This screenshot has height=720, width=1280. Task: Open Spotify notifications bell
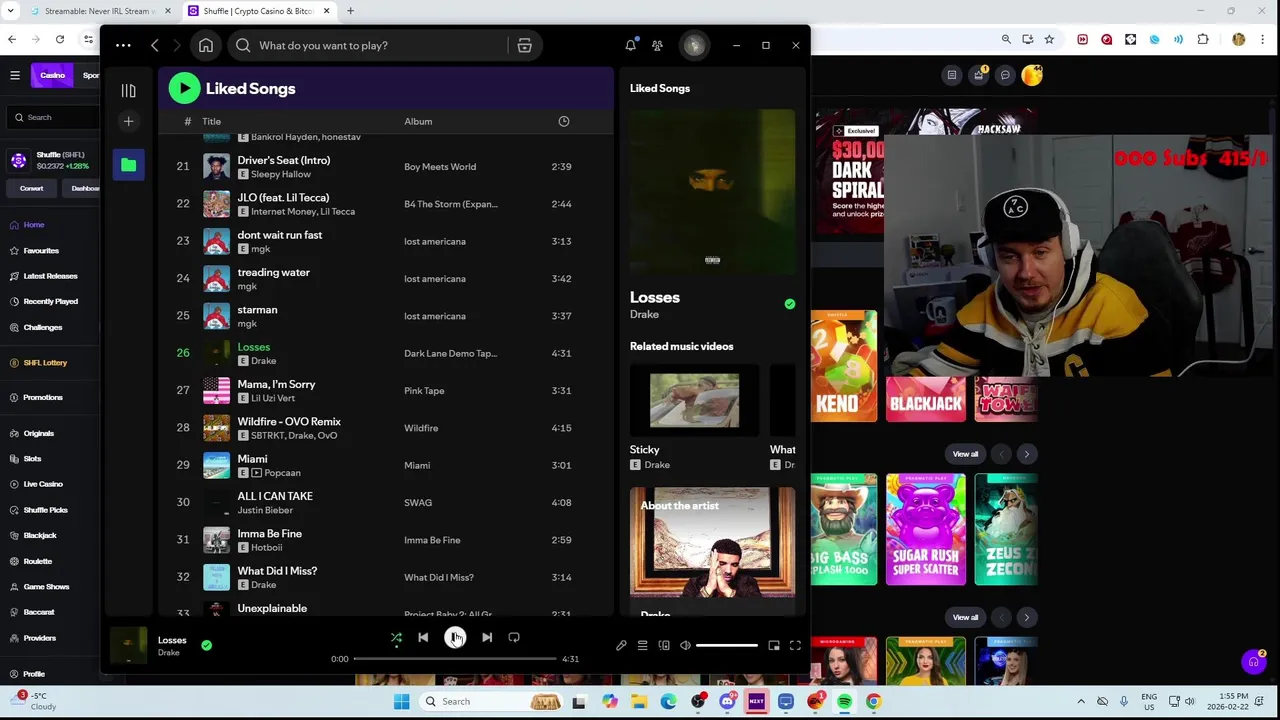(x=631, y=45)
